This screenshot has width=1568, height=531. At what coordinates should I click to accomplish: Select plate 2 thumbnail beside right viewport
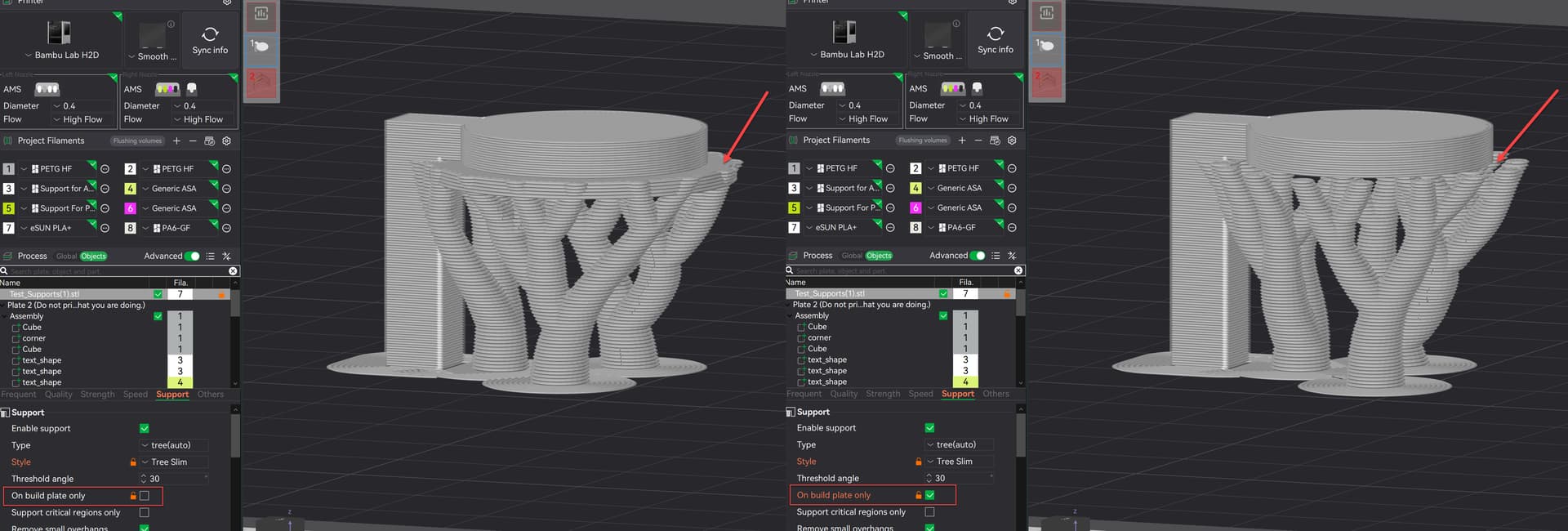coord(1047,83)
